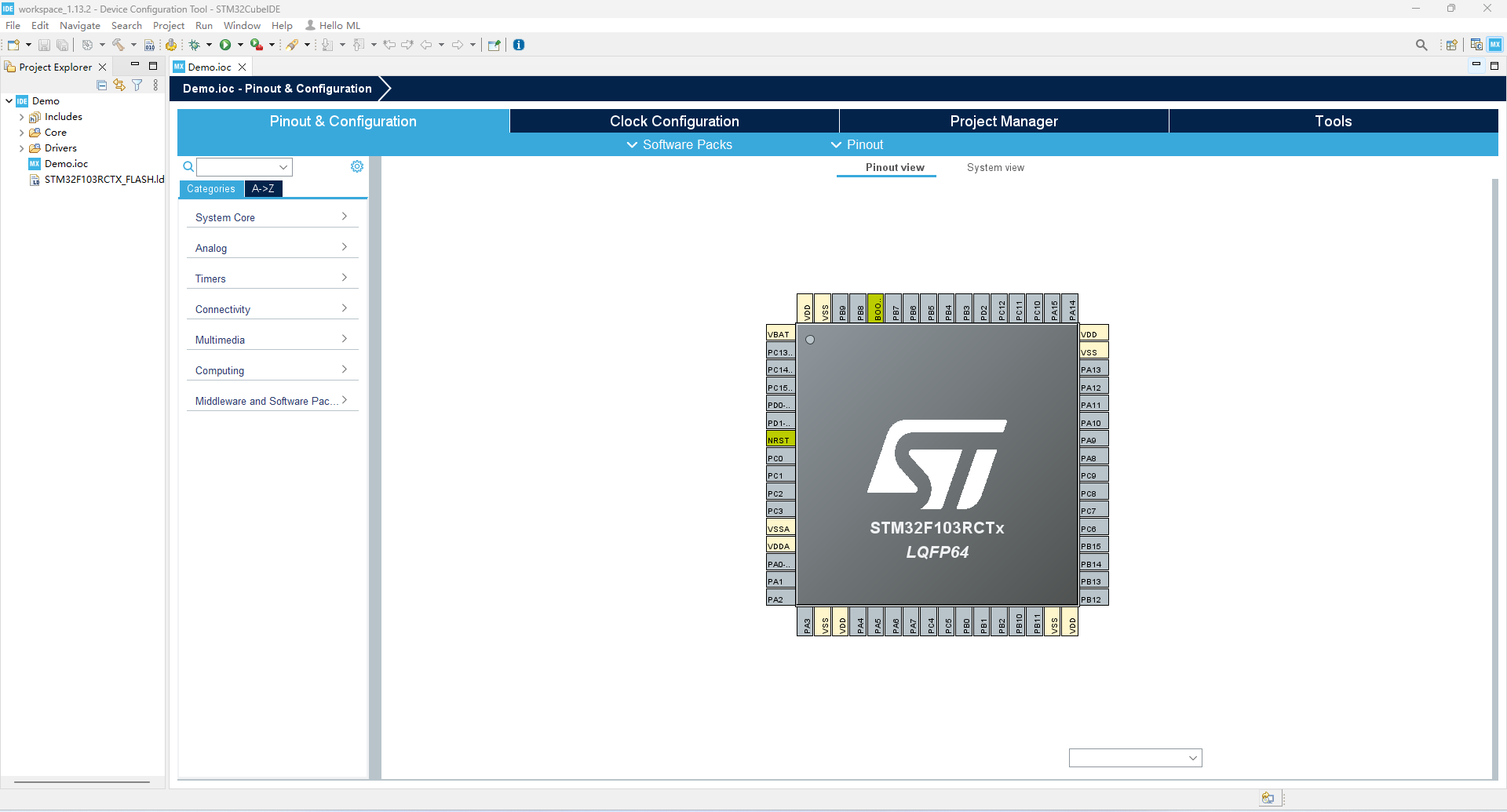Toggle Link with Editor in Project Explorer

[x=119, y=85]
